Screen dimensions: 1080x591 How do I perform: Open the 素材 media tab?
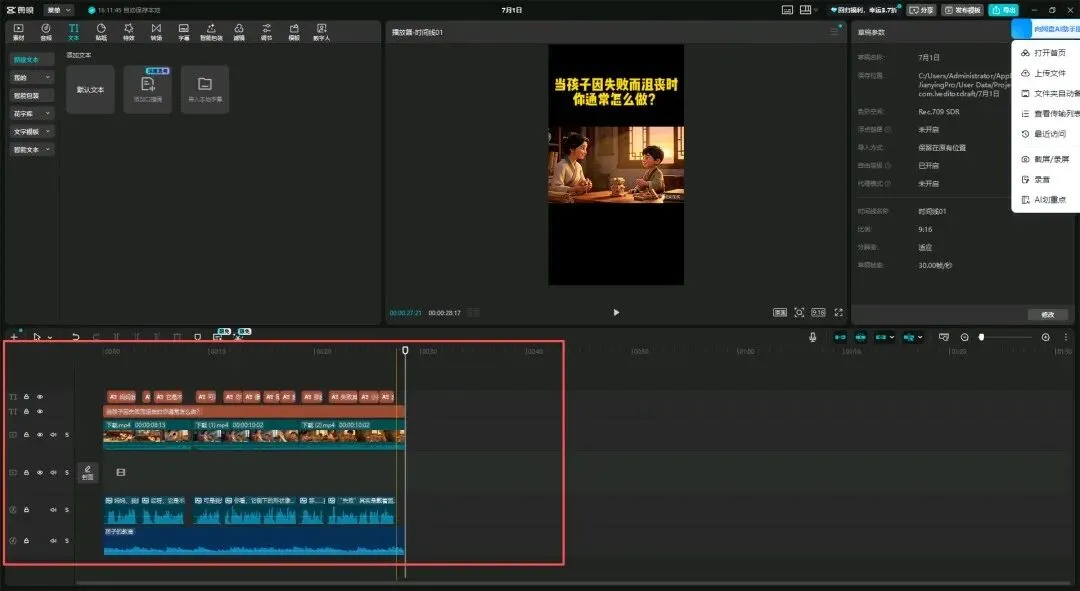click(x=19, y=32)
